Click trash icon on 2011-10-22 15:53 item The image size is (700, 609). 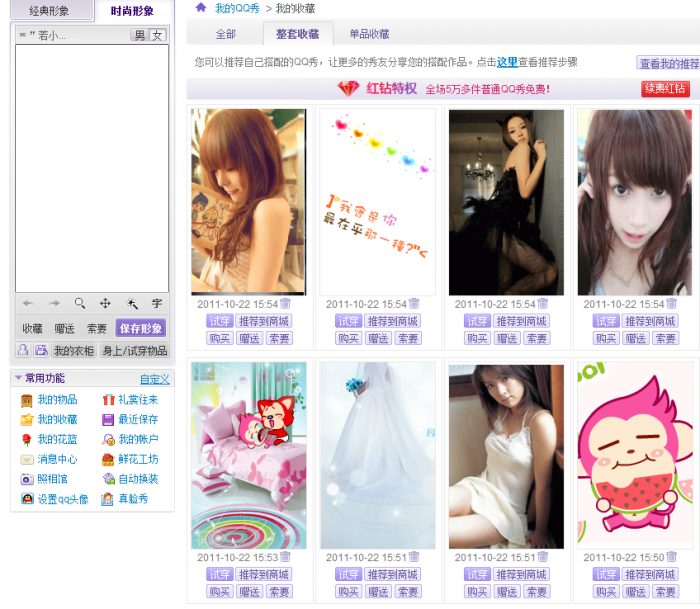click(x=285, y=557)
